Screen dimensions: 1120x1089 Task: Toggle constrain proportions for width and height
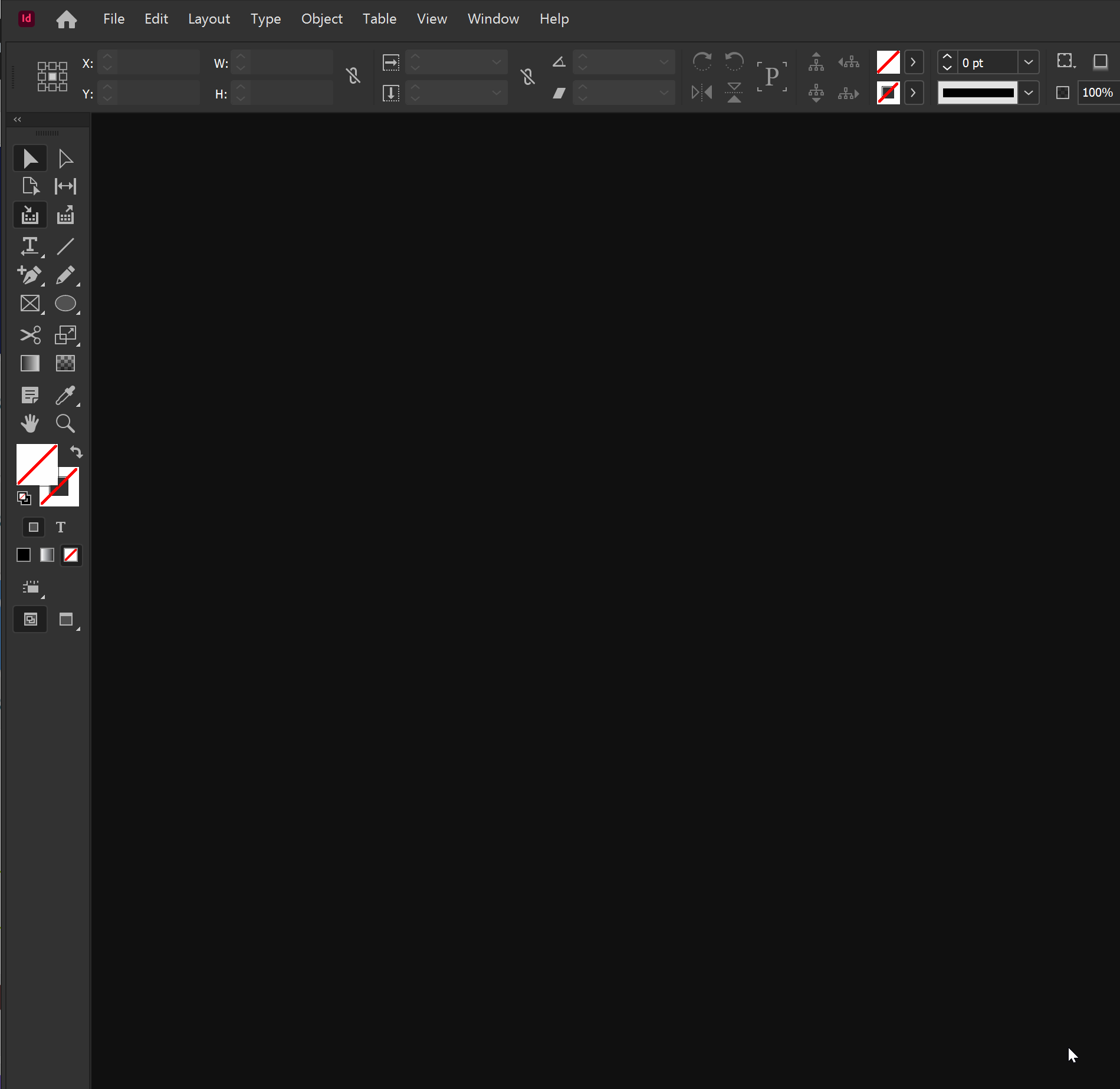coord(353,75)
